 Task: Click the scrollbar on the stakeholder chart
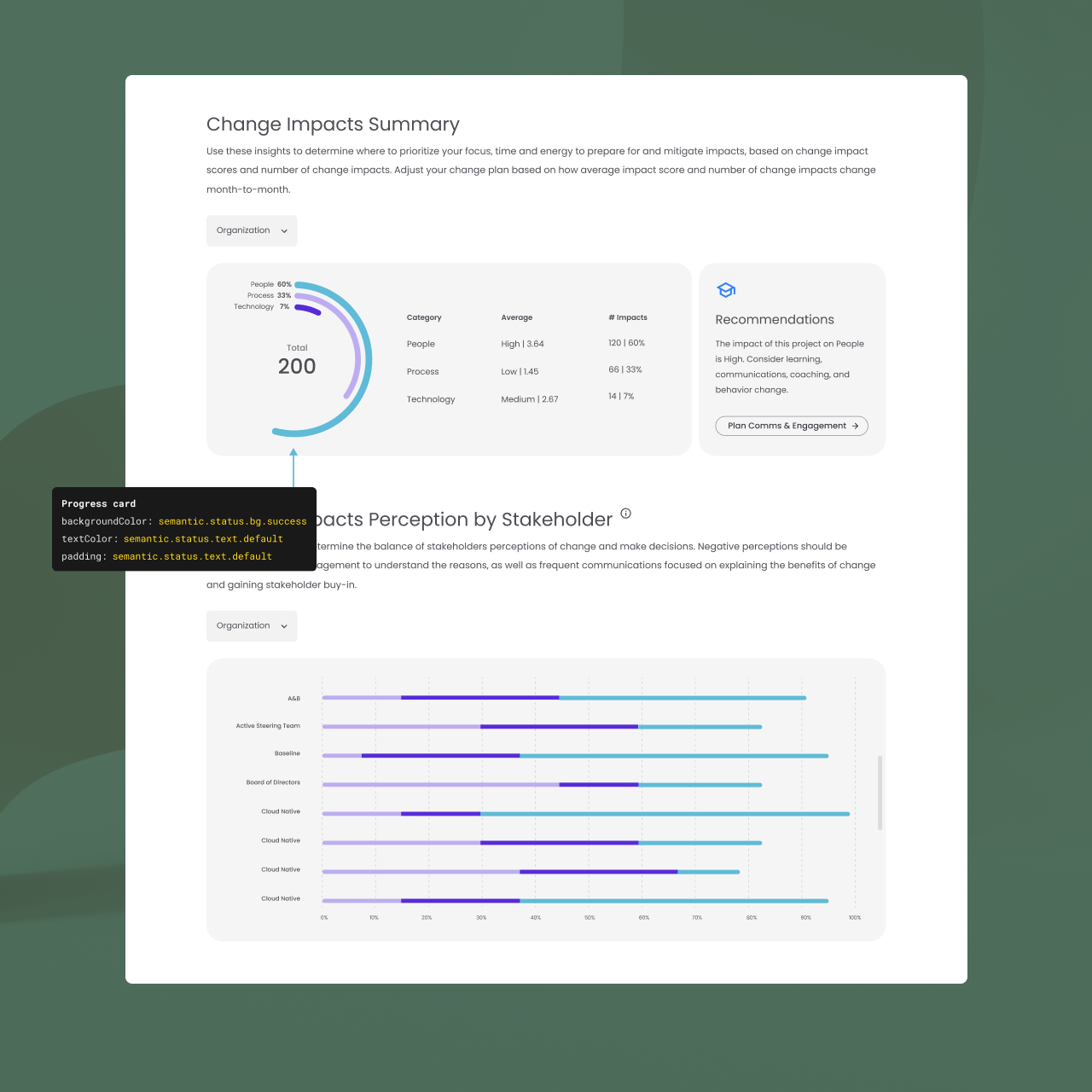tap(880, 792)
